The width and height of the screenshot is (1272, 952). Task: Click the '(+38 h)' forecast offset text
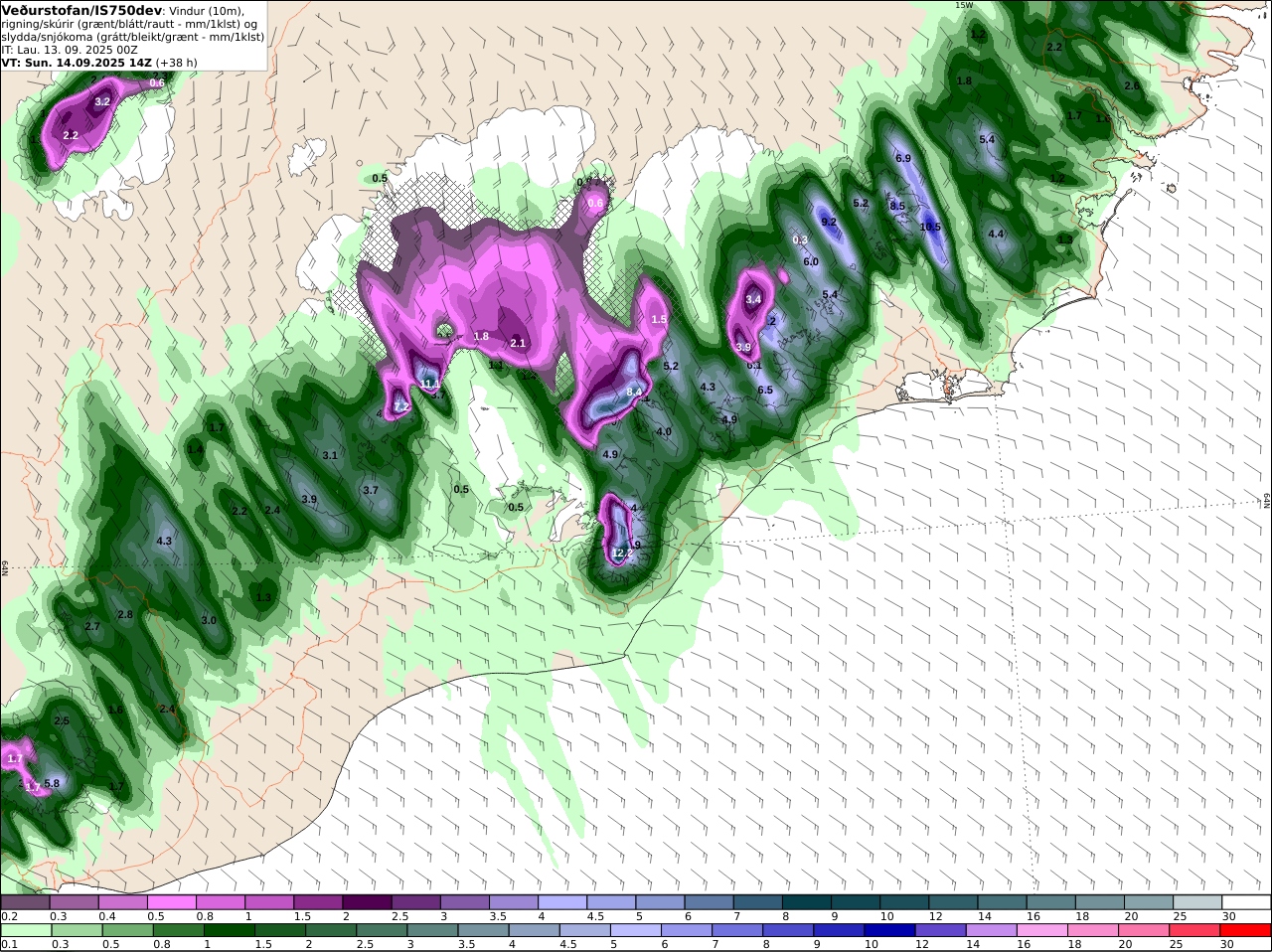[177, 63]
